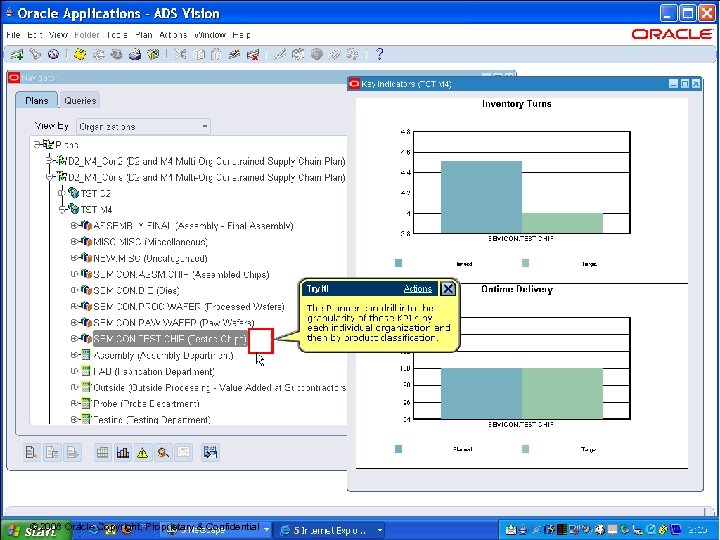Click the Planned legend swatch under Ontime Delivery
The height and width of the screenshot is (540, 720).
(x=398, y=449)
